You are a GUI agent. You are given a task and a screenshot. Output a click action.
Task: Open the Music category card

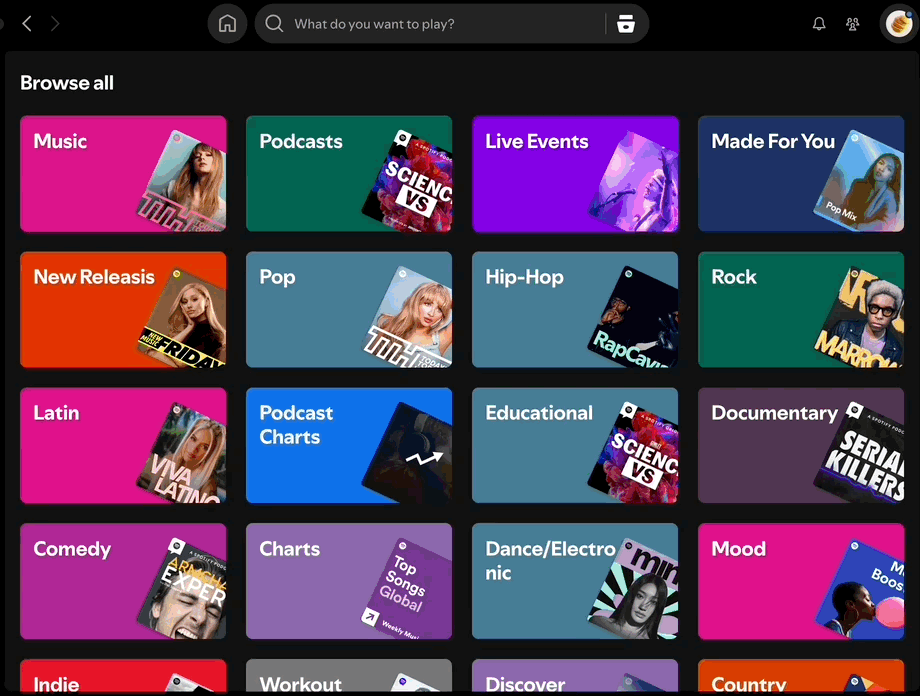[x=123, y=174]
